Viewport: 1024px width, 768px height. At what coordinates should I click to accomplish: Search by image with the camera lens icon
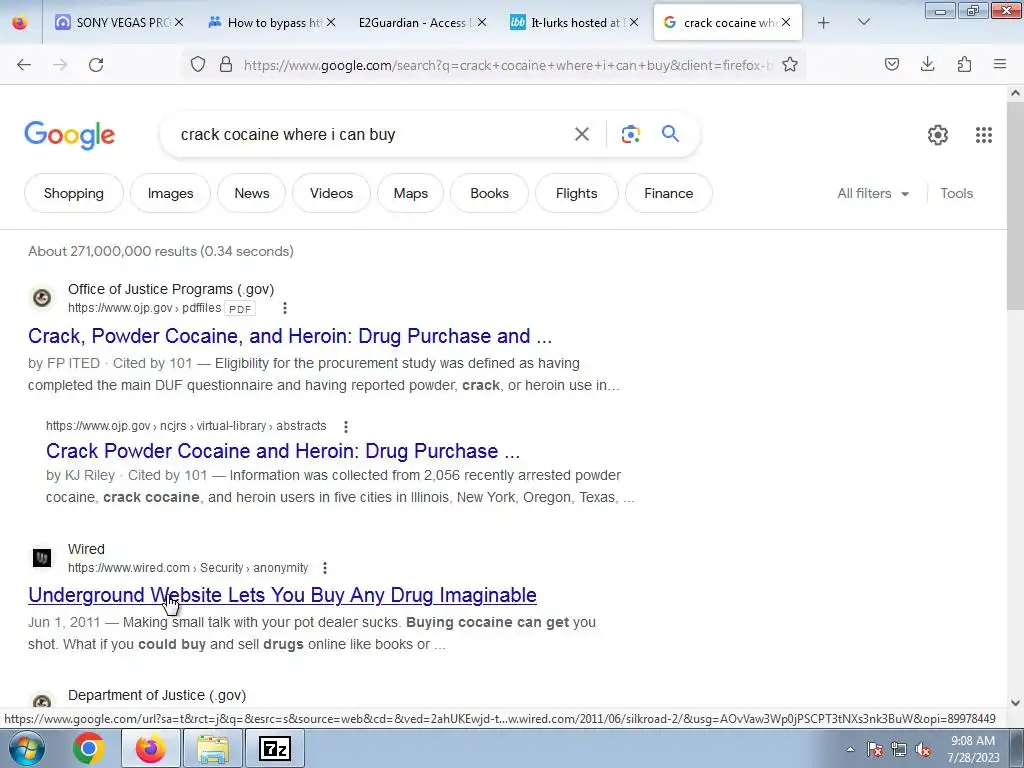pyautogui.click(x=630, y=134)
